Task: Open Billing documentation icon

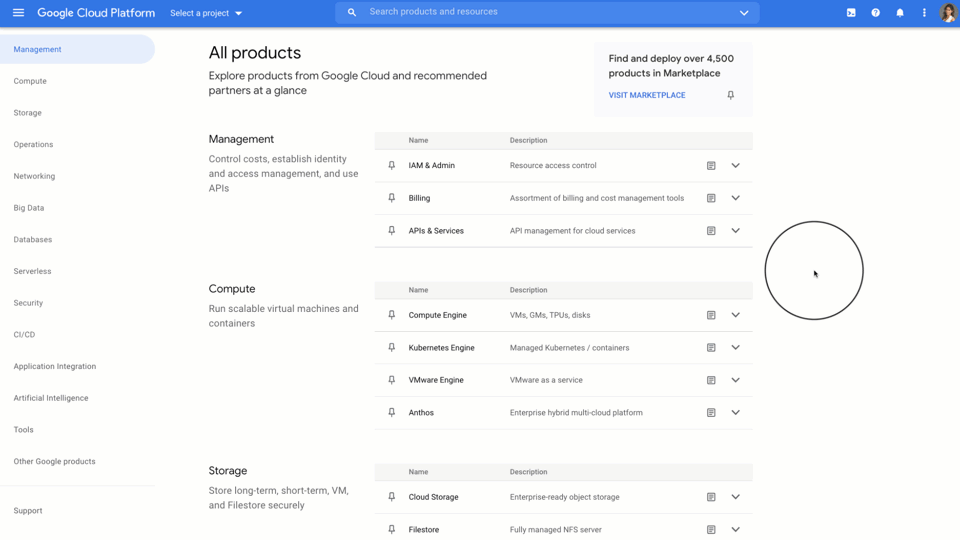Action: [711, 198]
